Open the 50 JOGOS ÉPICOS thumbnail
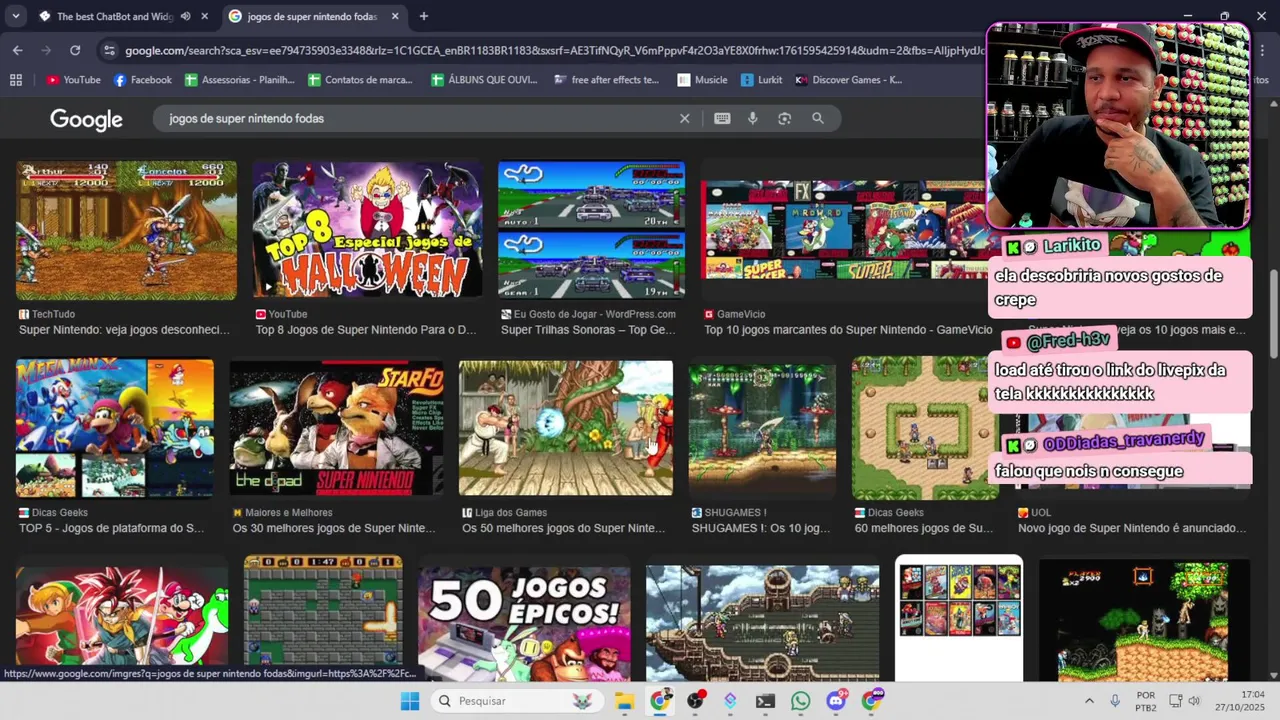The height and width of the screenshot is (720, 1280). pyautogui.click(x=524, y=624)
